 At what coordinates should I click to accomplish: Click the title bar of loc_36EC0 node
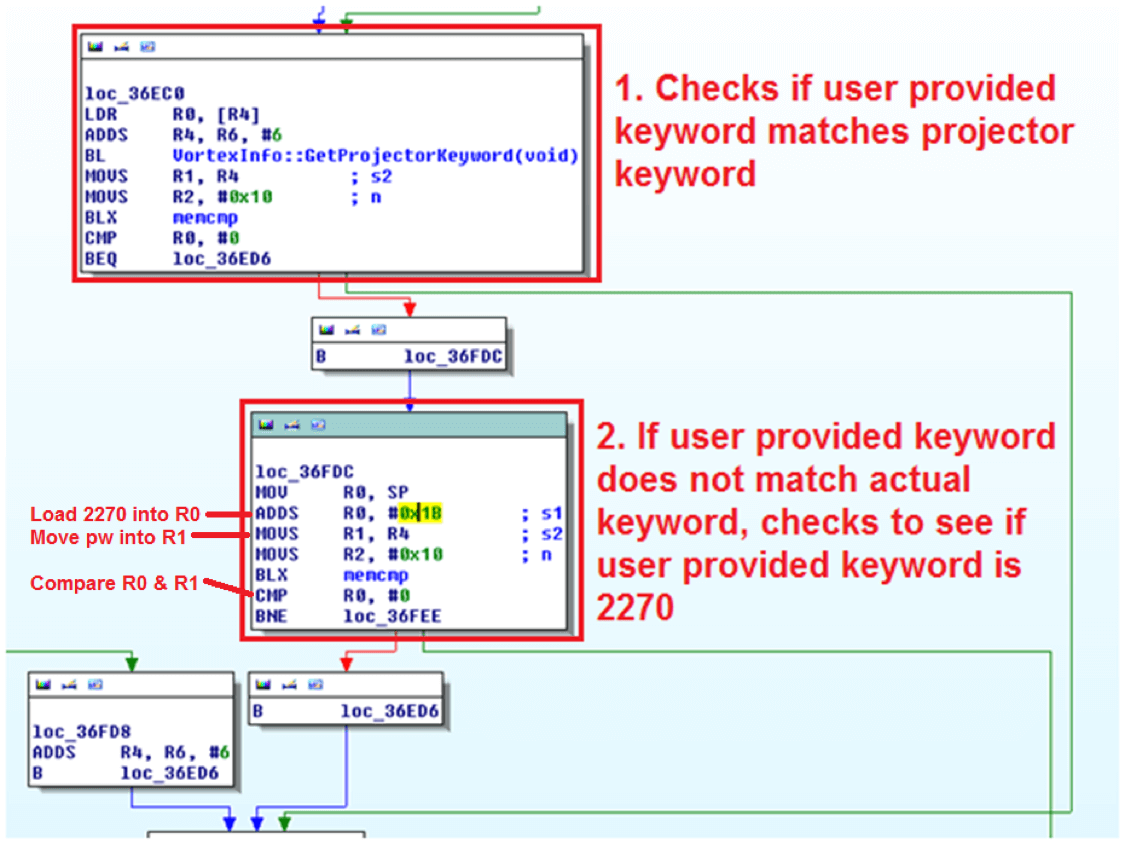[x=332, y=47]
